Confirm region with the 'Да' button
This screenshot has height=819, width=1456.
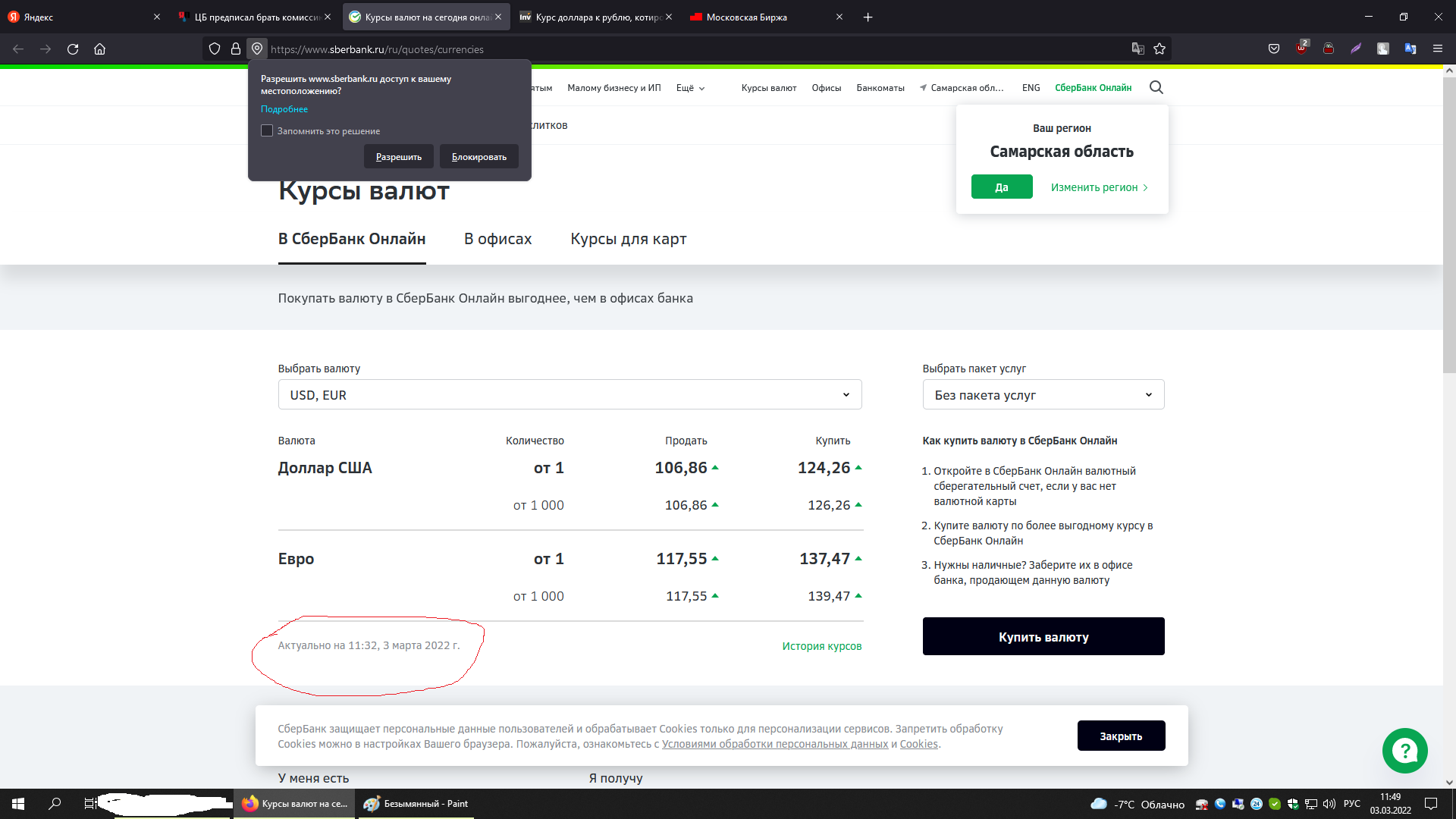pos(1002,187)
